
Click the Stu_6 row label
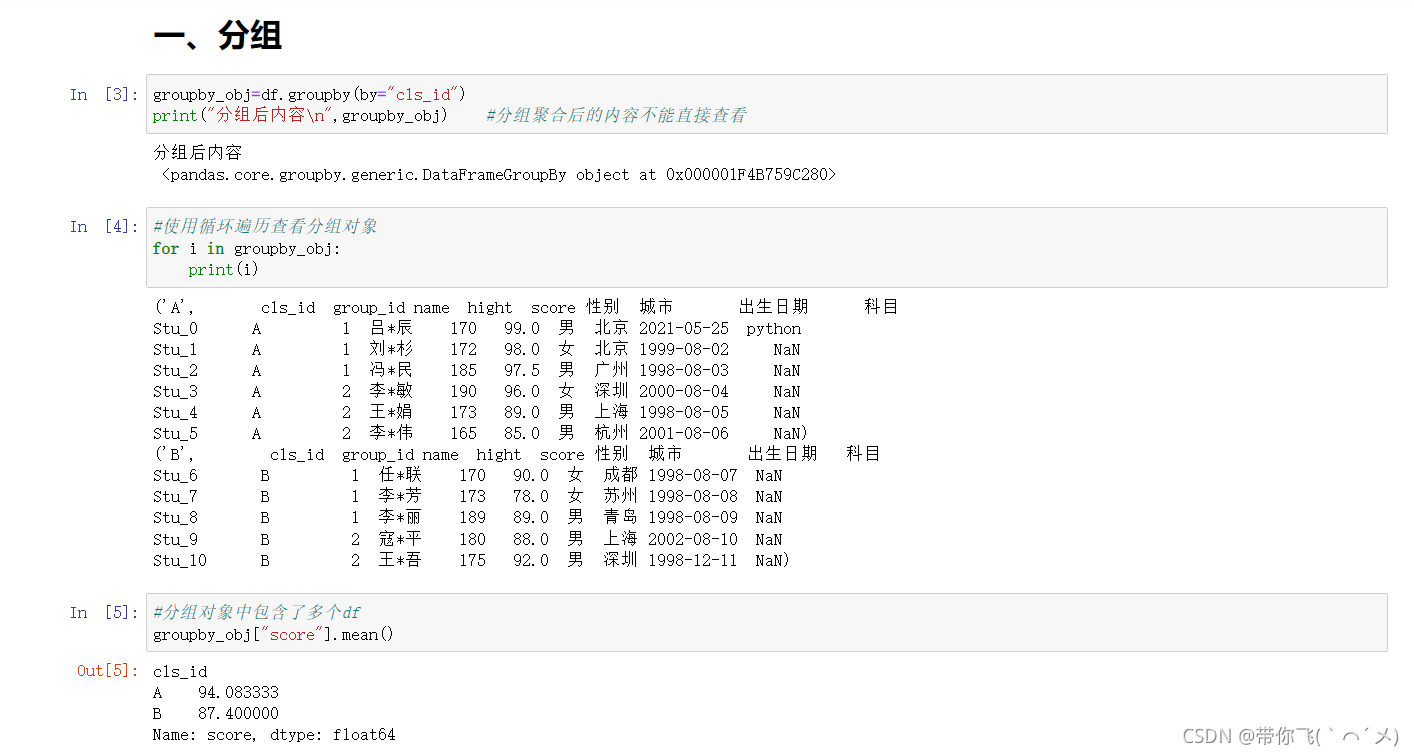pos(175,476)
